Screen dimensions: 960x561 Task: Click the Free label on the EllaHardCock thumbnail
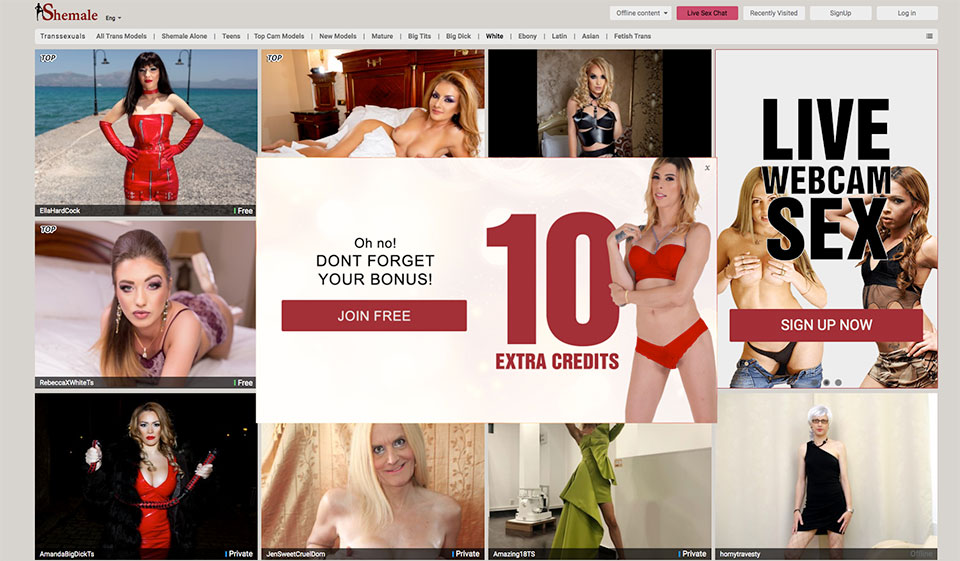pyautogui.click(x=244, y=211)
